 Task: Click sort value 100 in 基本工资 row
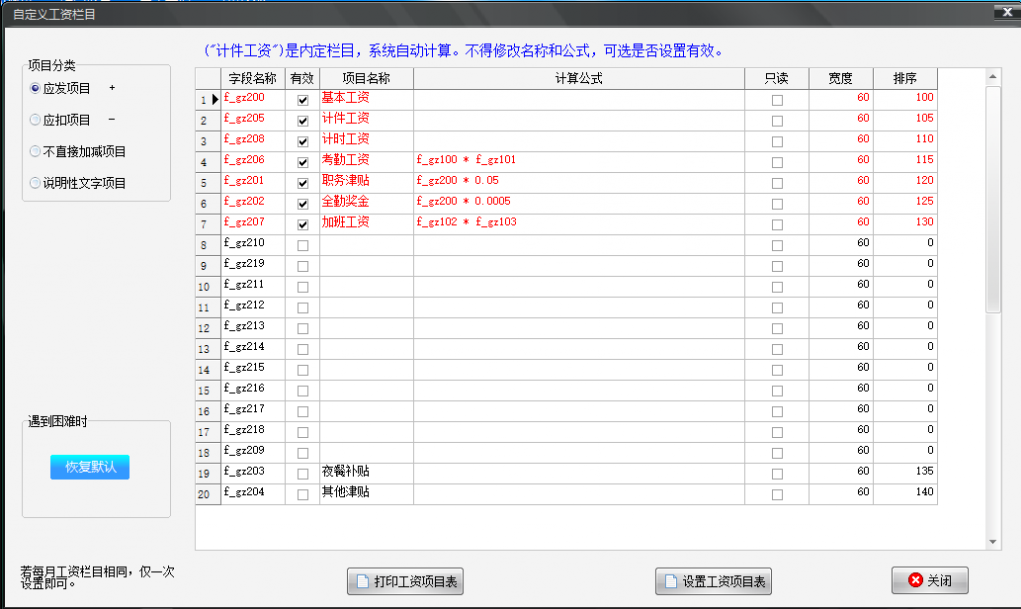click(925, 97)
